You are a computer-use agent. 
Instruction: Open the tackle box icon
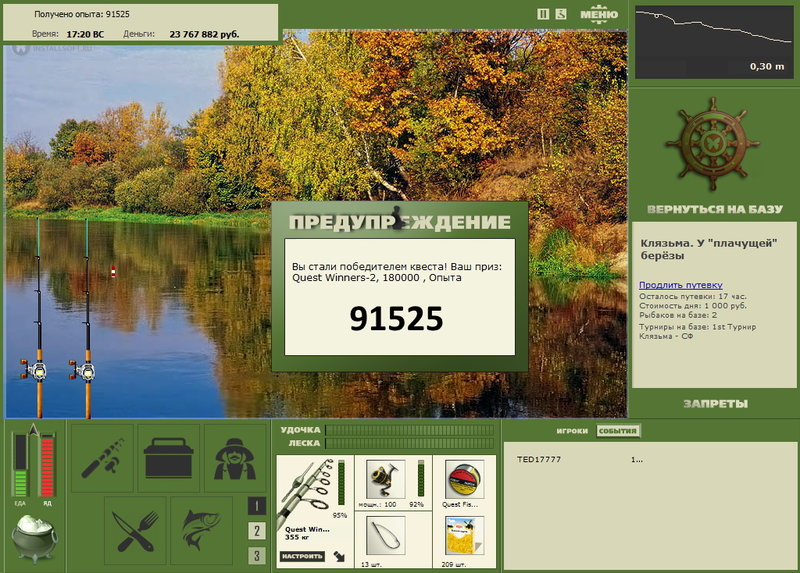tap(168, 458)
